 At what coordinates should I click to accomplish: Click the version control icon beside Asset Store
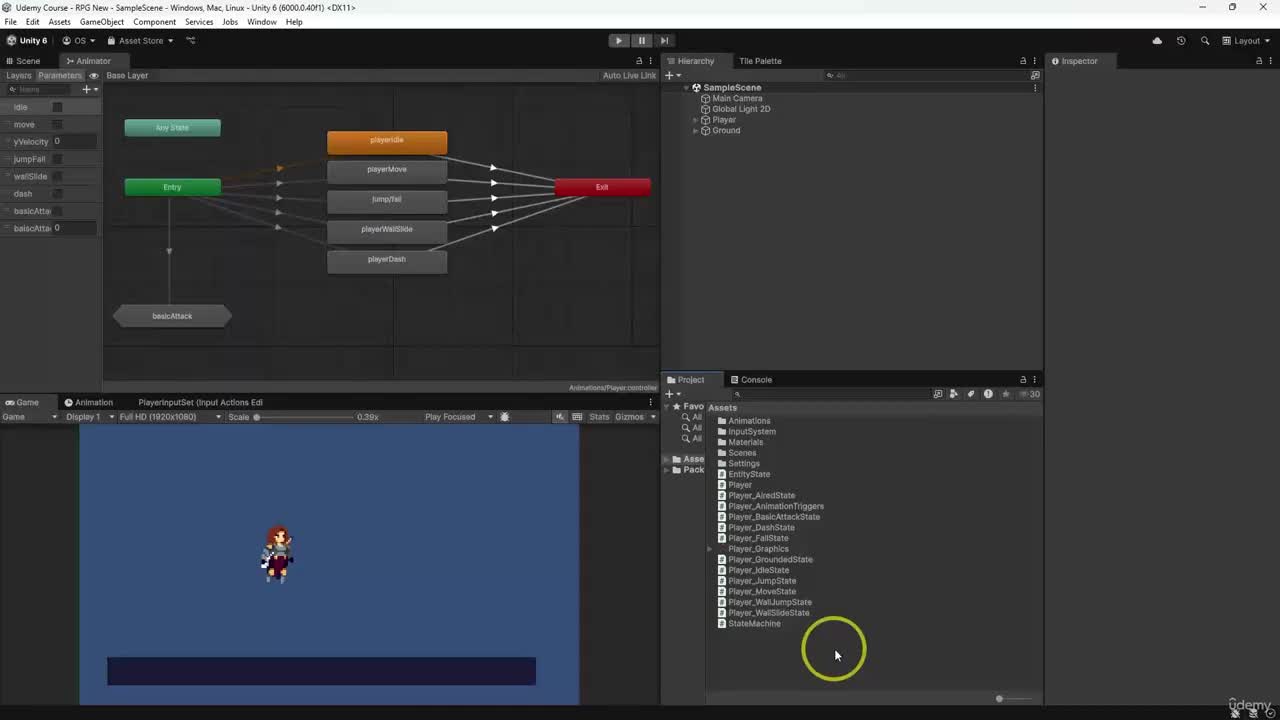191,41
